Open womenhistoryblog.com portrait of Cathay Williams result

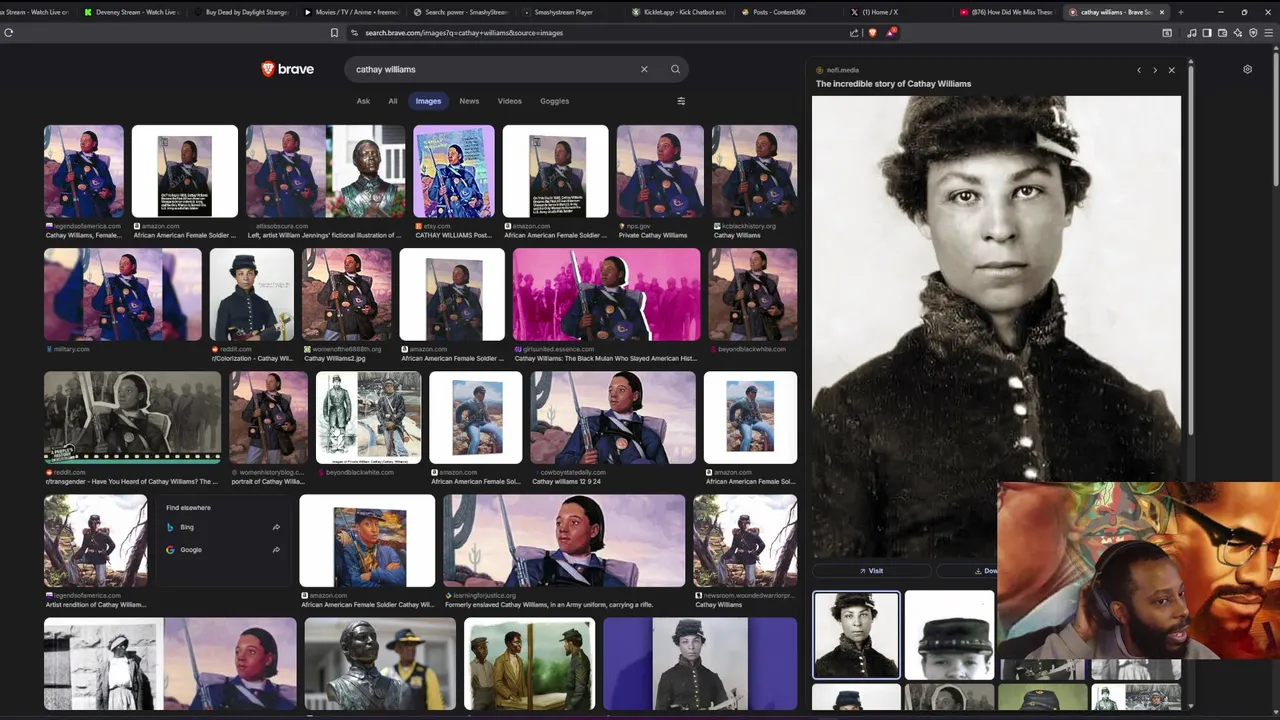(268, 418)
